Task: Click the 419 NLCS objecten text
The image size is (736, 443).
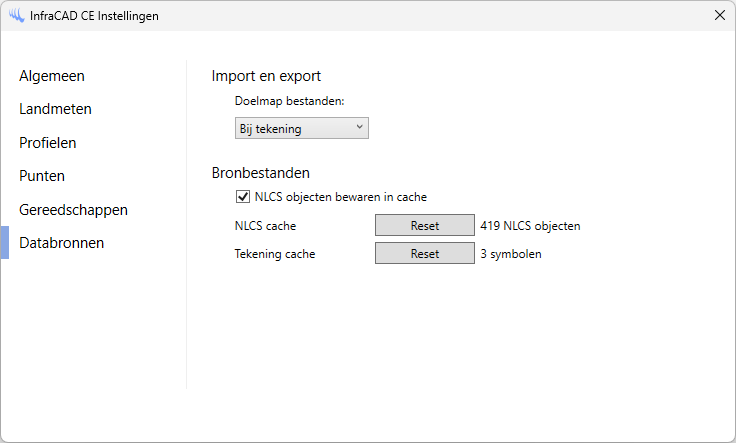Action: pos(530,226)
